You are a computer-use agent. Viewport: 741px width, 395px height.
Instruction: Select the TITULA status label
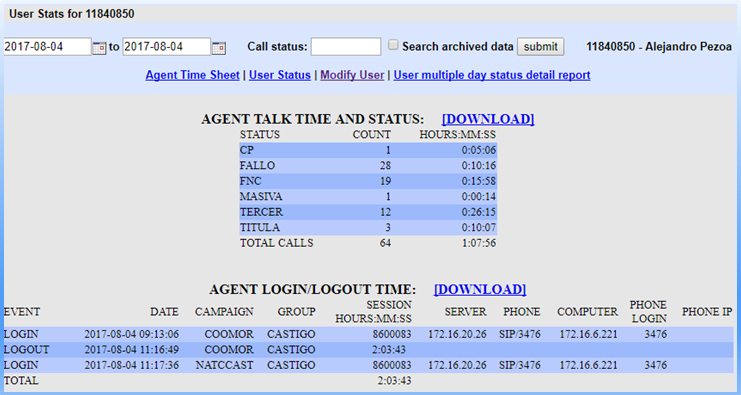pyautogui.click(x=259, y=228)
